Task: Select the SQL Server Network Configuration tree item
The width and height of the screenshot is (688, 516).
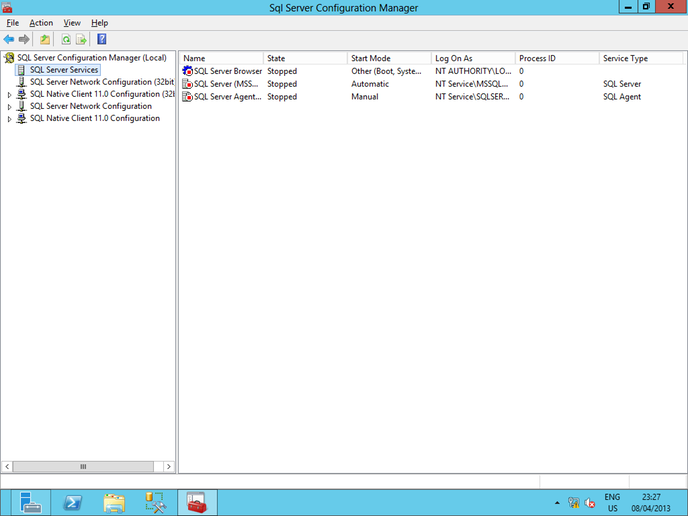Action: point(91,106)
